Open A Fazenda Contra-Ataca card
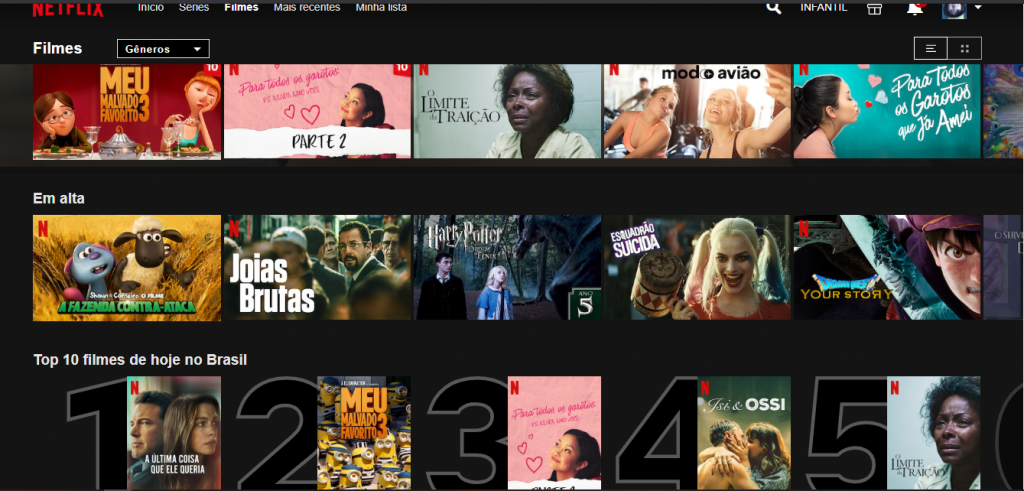This screenshot has width=1024, height=491. point(127,268)
